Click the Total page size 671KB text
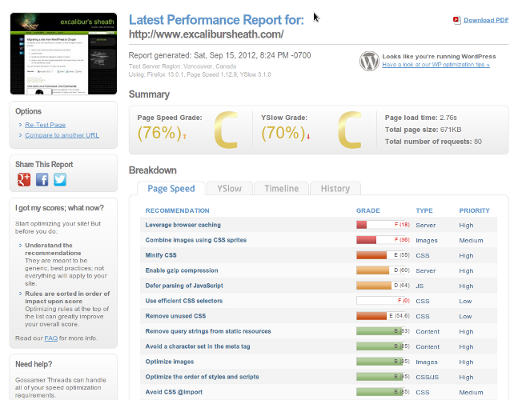 (423, 130)
